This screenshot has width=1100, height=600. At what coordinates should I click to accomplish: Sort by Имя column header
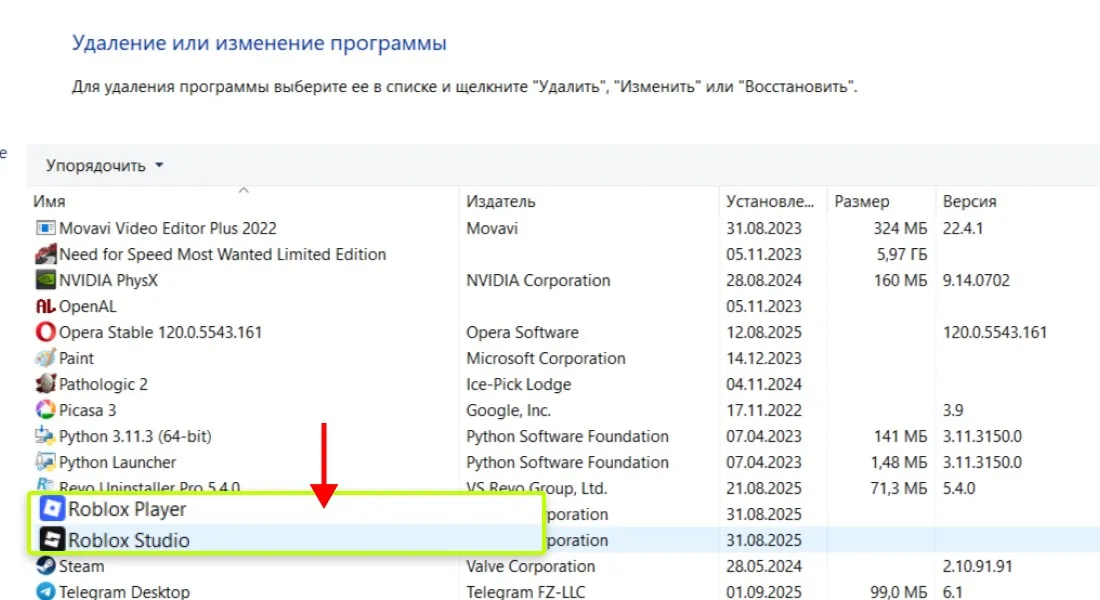49,201
